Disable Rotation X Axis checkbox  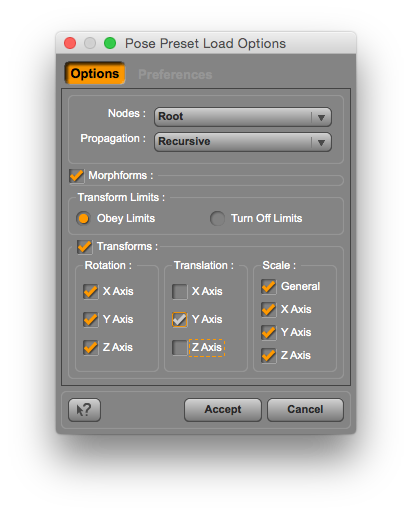point(90,292)
